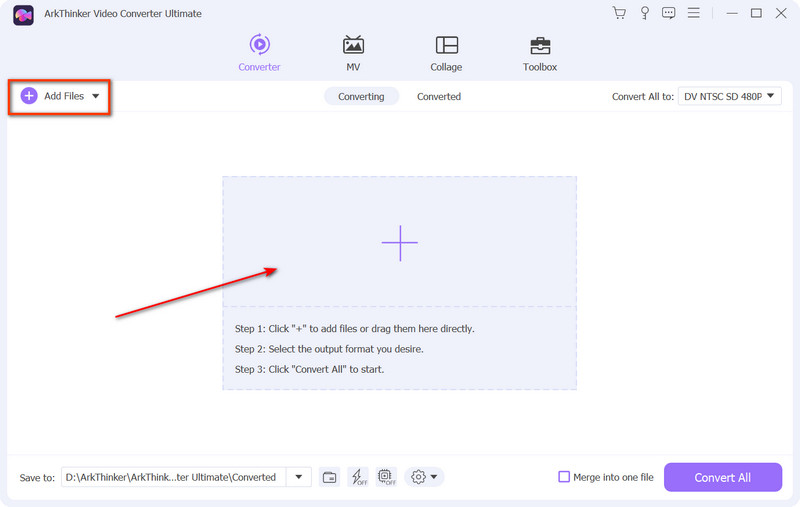Maximize the ArkThinker window
Image resolution: width=800 pixels, height=507 pixels.
(x=756, y=13)
